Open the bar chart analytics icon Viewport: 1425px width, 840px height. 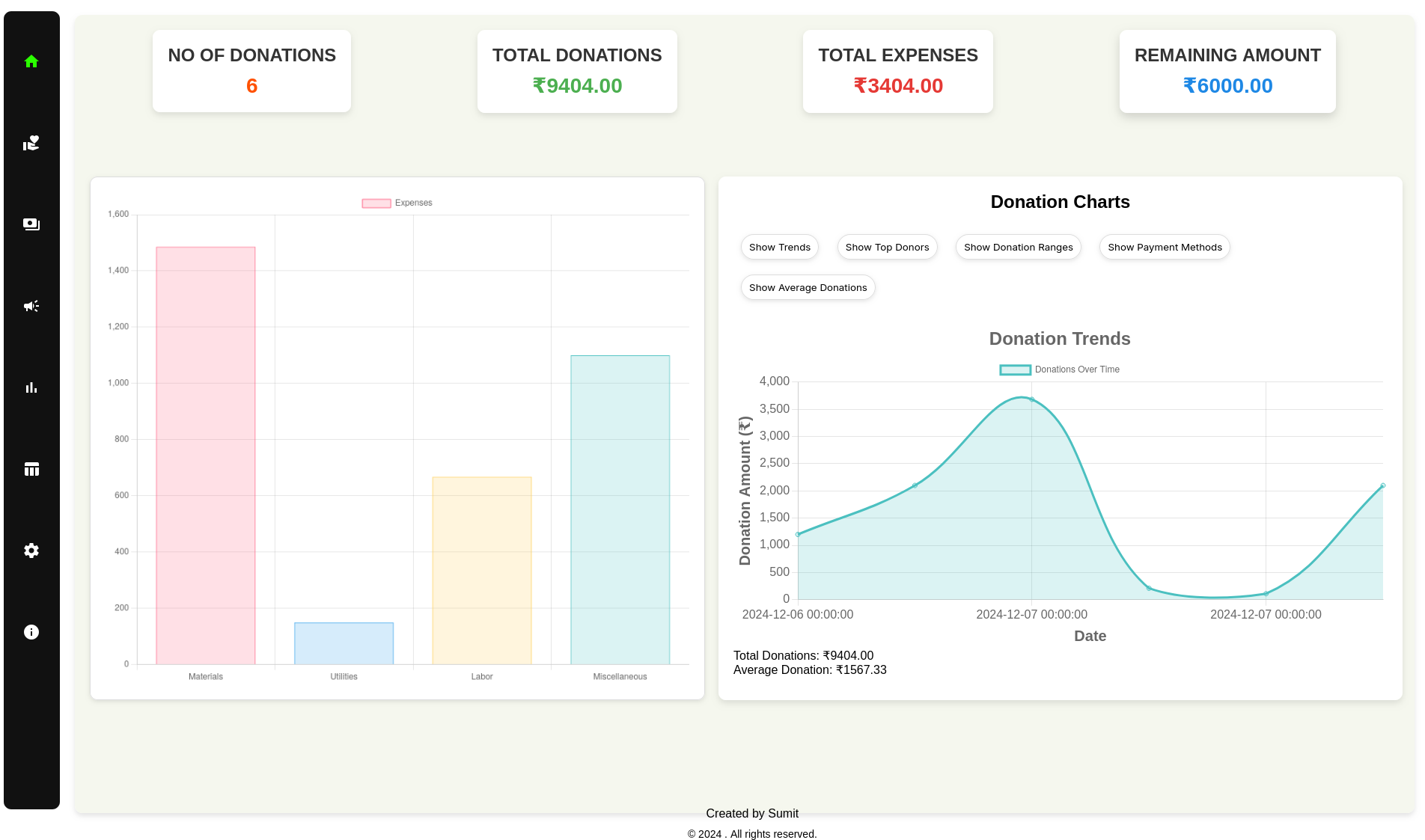[31, 387]
